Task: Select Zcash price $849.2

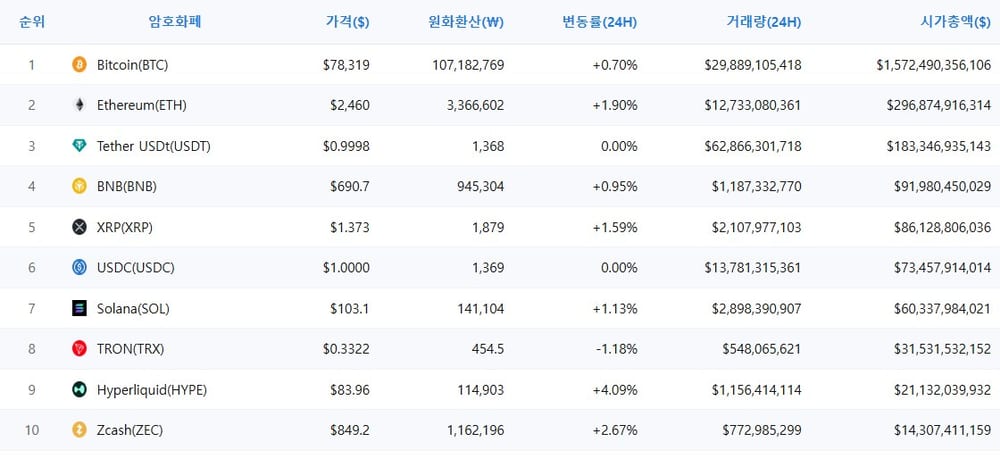Action: click(x=349, y=430)
